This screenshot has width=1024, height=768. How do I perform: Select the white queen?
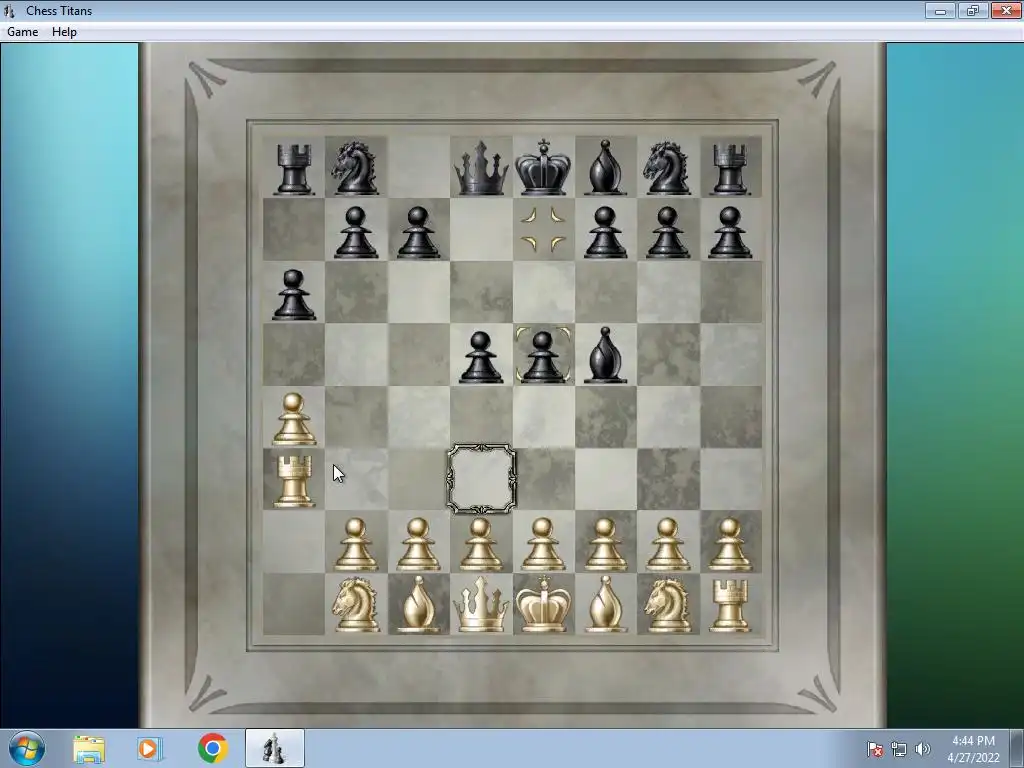[x=481, y=604]
